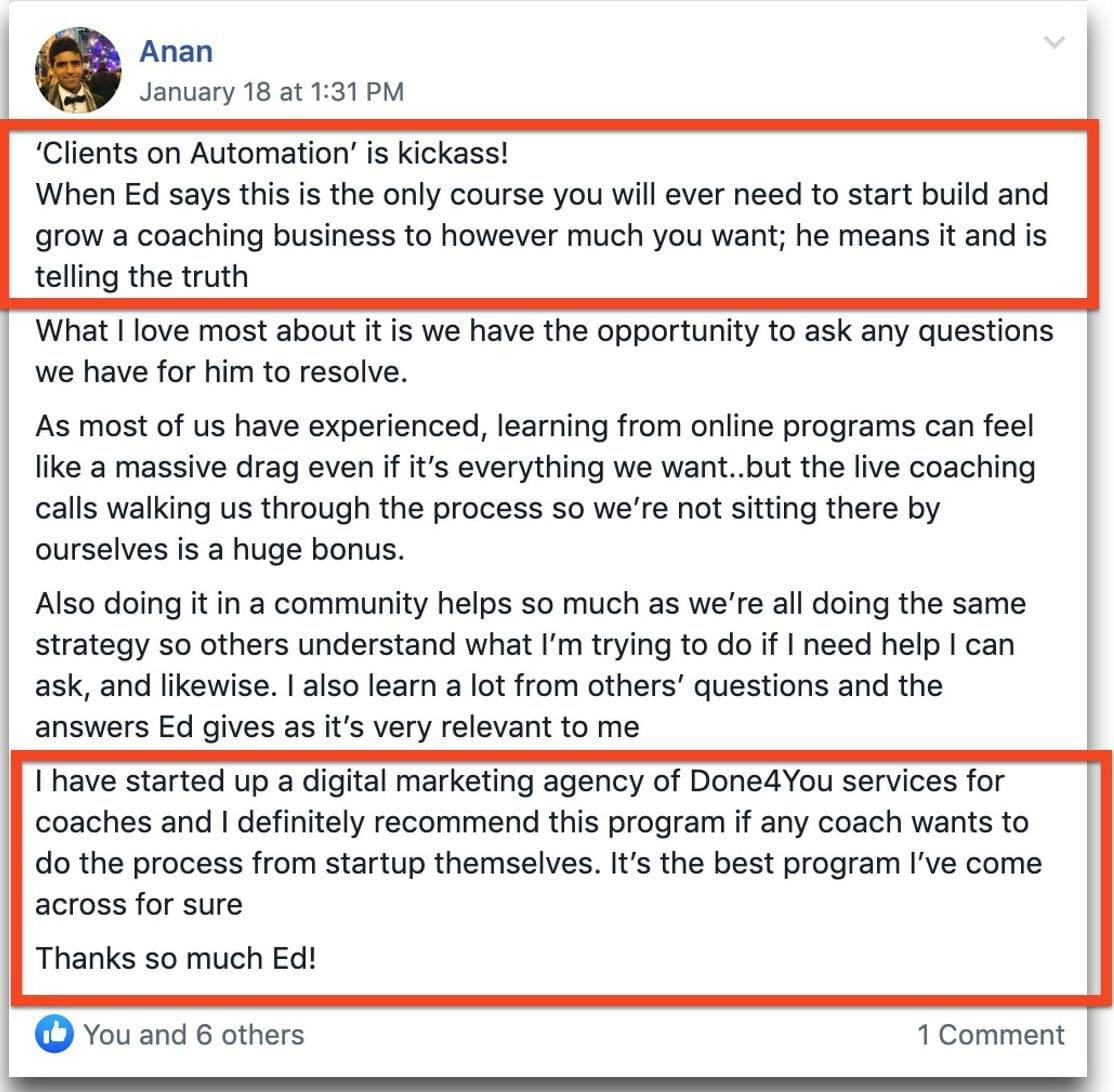Click the 'Clients on Automation' is kickass line
The height and width of the screenshot is (1092, 1114).
(x=272, y=153)
